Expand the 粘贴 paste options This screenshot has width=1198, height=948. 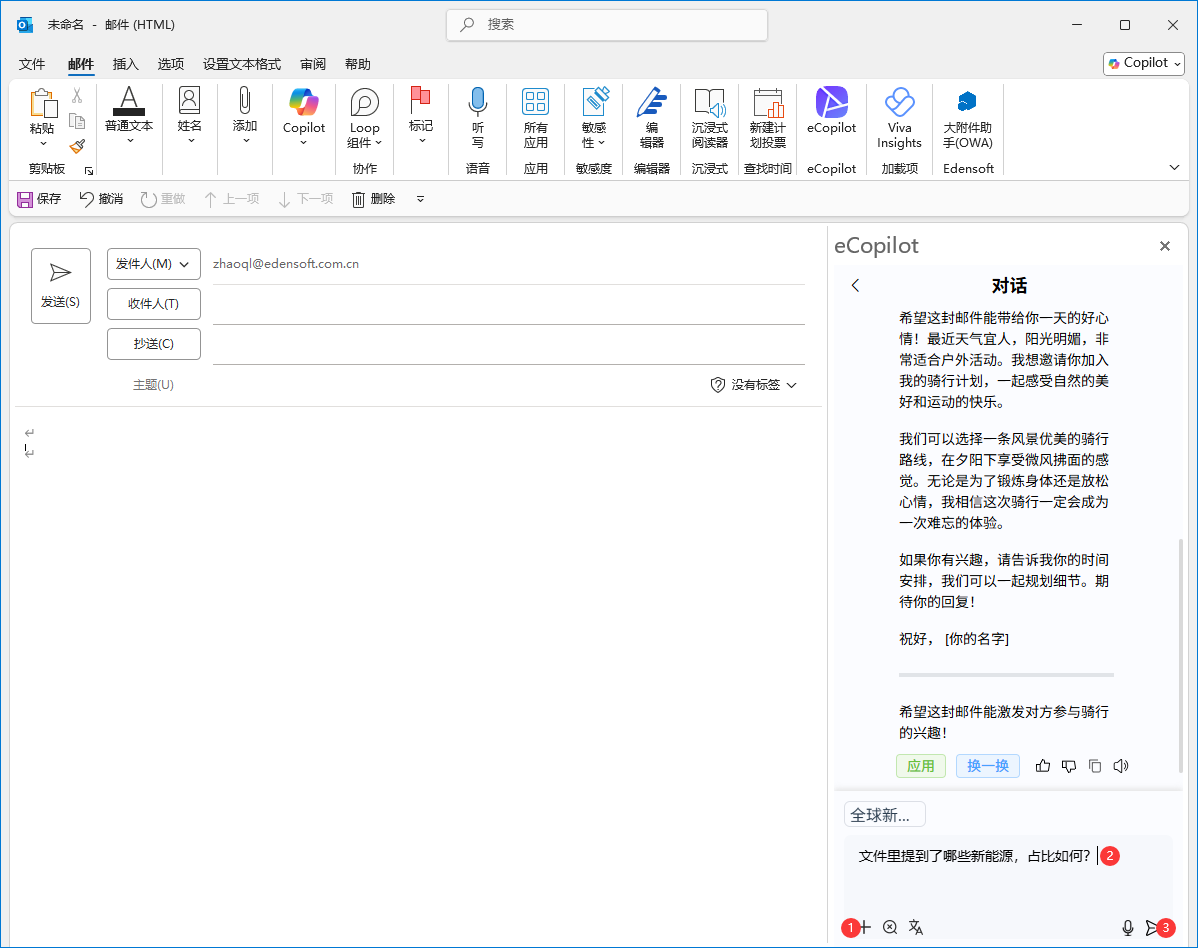coord(42,143)
